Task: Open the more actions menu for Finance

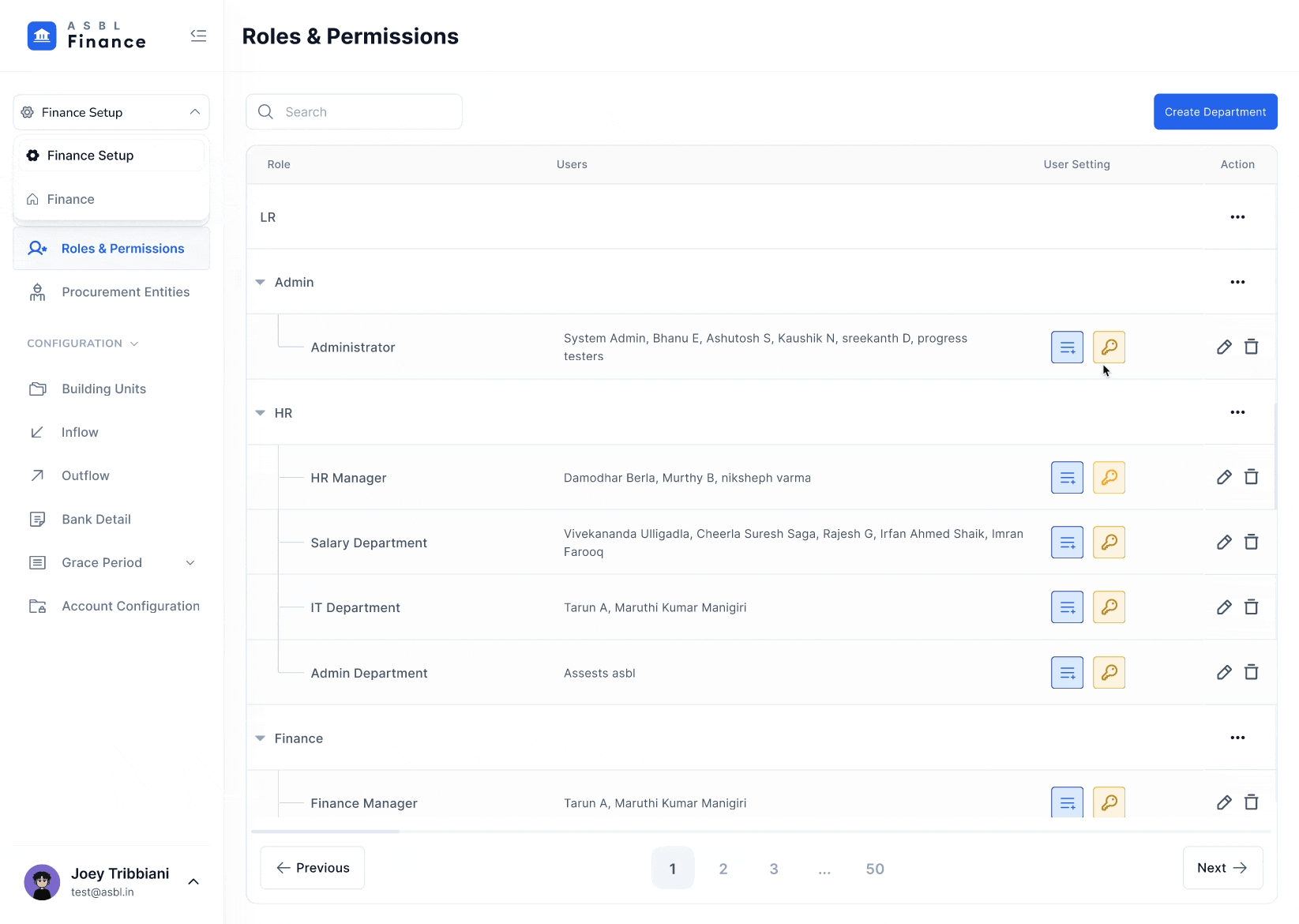Action: (1237, 738)
